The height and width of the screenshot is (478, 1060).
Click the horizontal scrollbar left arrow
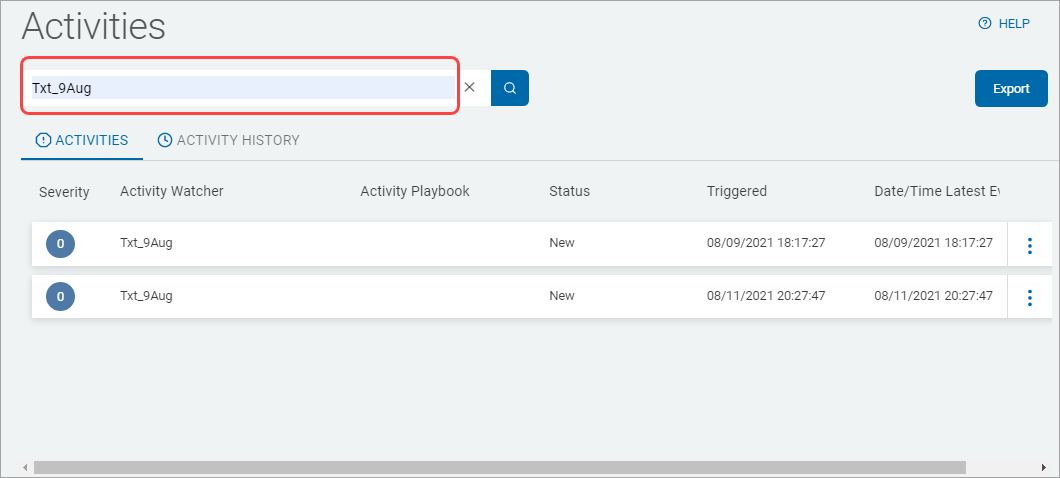point(25,467)
